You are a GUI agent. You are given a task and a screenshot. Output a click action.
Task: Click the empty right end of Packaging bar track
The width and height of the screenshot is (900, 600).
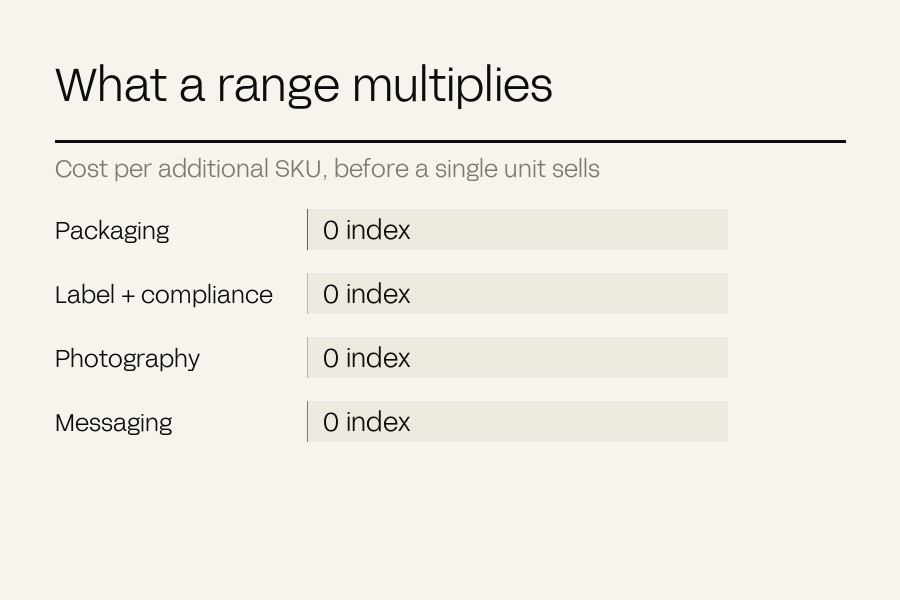(689, 230)
